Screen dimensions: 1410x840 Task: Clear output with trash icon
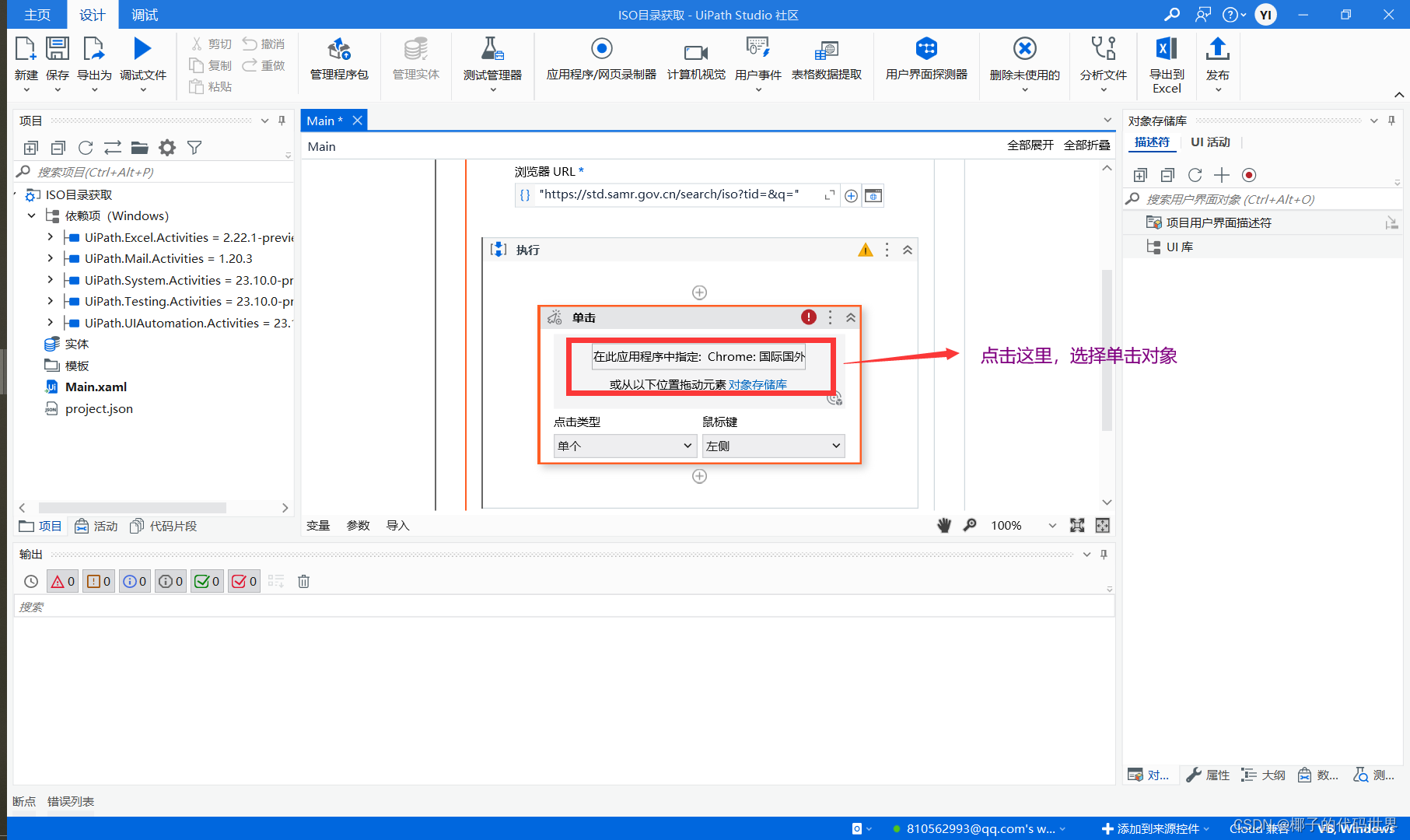point(304,581)
